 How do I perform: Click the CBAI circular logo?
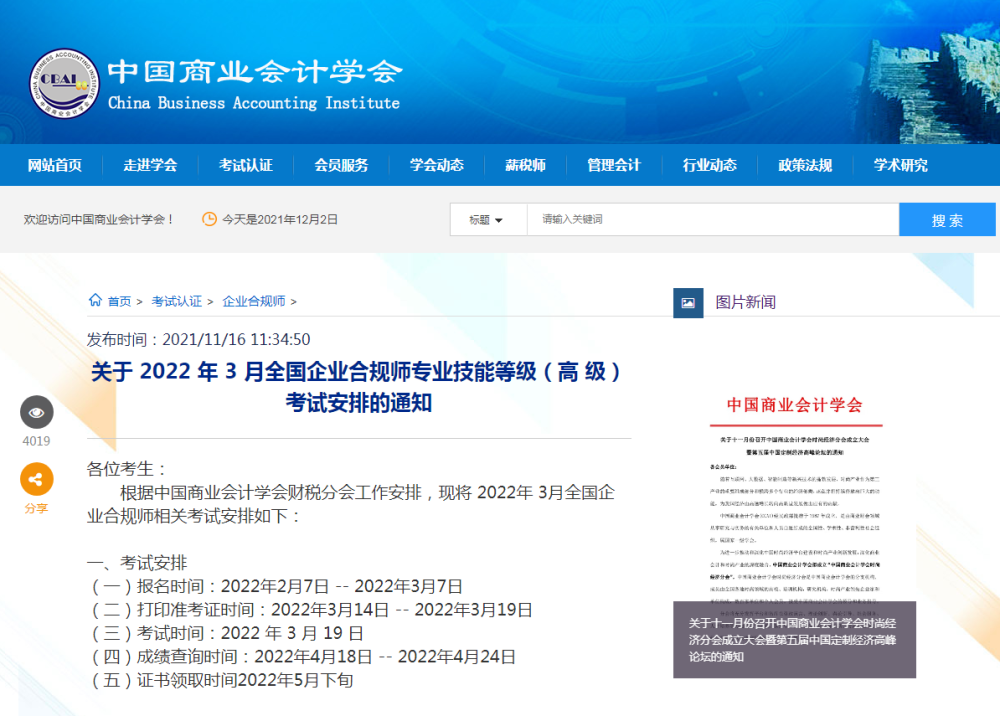(x=64, y=84)
